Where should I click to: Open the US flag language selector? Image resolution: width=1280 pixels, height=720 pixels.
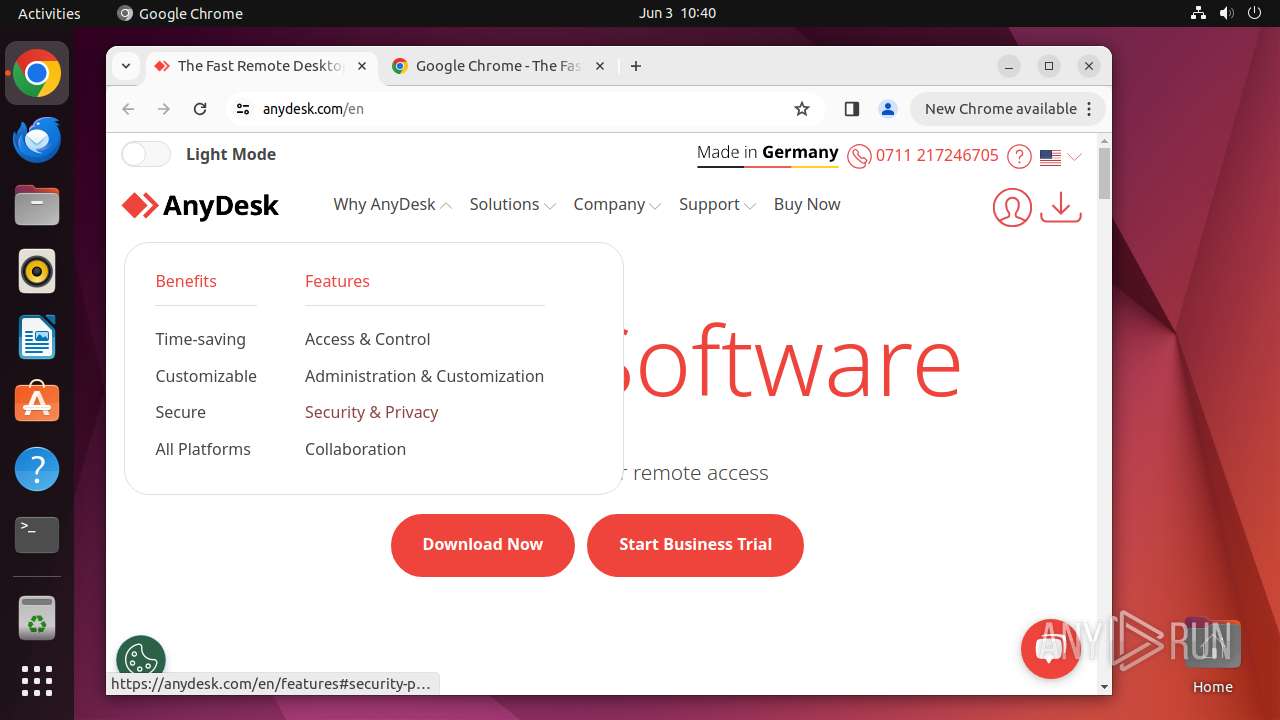(x=1061, y=157)
